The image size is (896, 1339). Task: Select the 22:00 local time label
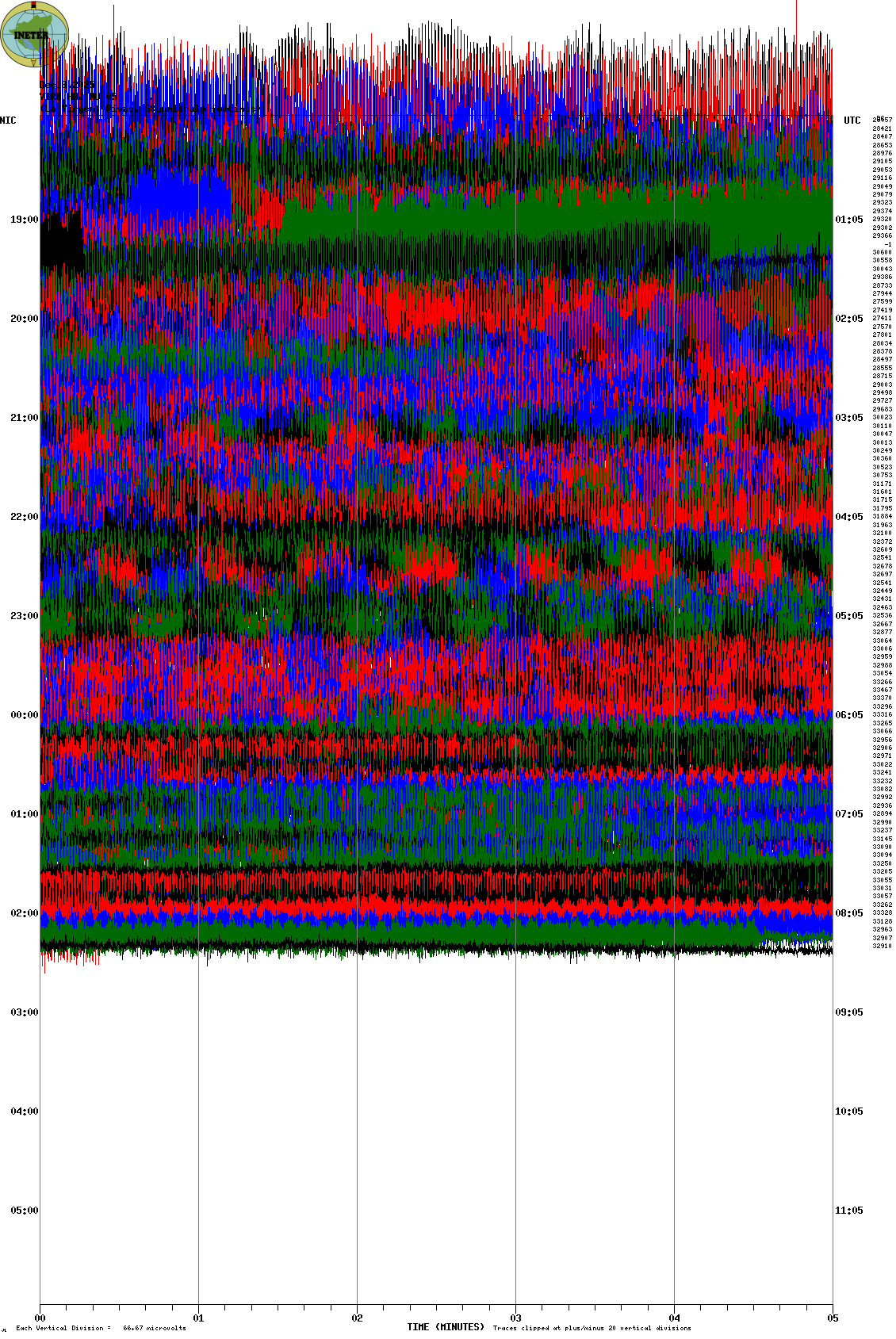pyautogui.click(x=24, y=517)
